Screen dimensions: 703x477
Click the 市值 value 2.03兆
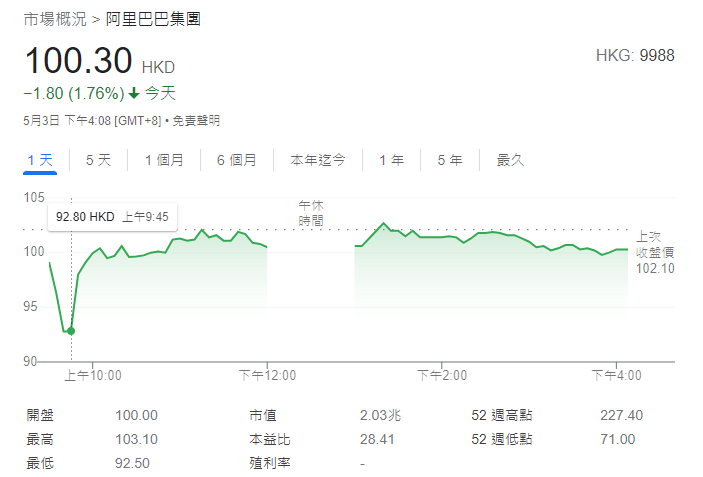[x=381, y=415]
